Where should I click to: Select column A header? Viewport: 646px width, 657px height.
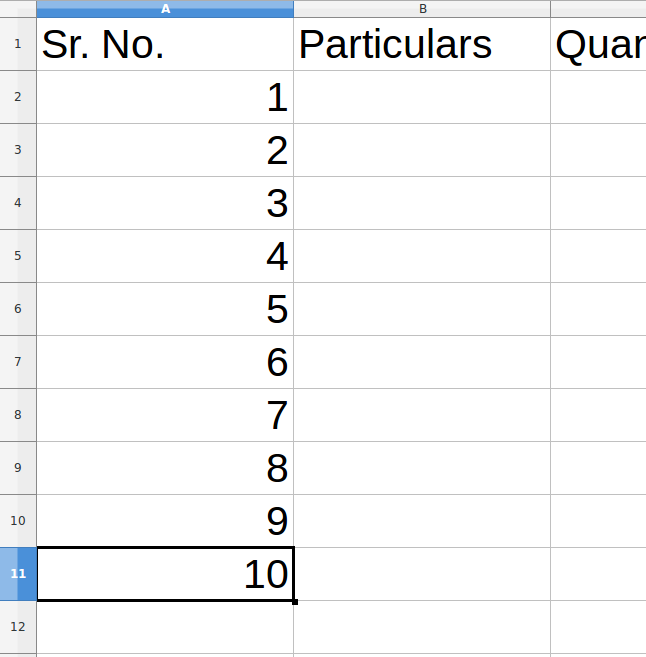(165, 9)
